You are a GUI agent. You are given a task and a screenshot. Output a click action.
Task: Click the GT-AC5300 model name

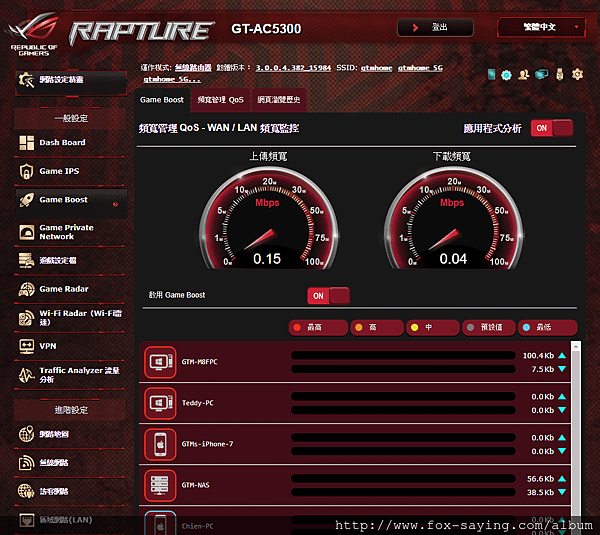[266, 29]
